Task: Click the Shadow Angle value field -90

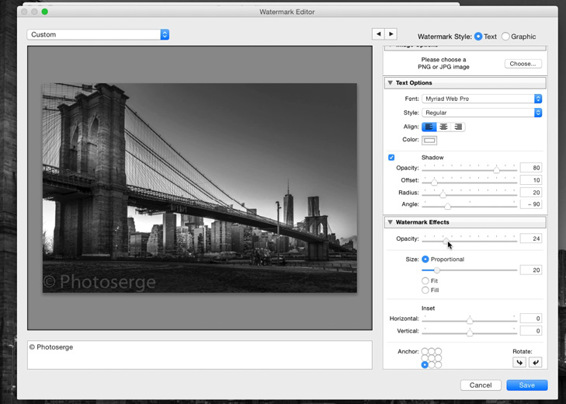Action: 531,204
